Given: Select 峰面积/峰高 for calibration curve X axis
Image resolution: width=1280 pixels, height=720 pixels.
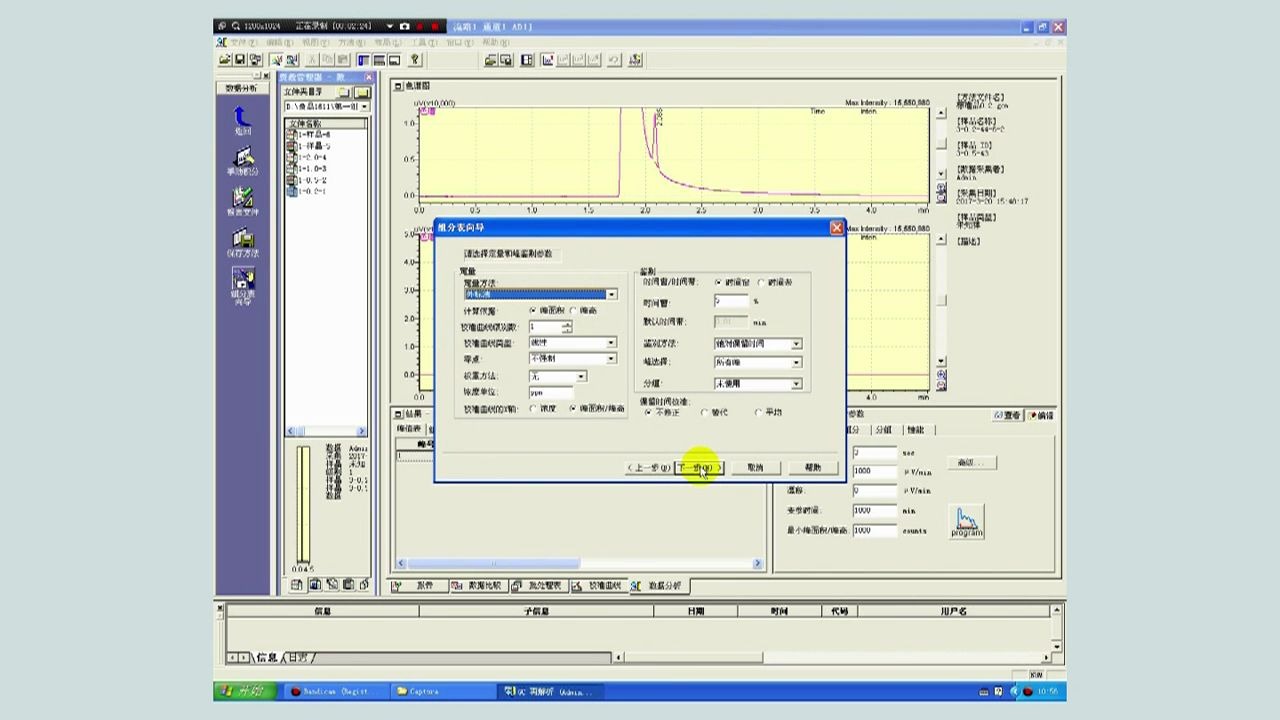Looking at the screenshot, I should [x=573, y=408].
